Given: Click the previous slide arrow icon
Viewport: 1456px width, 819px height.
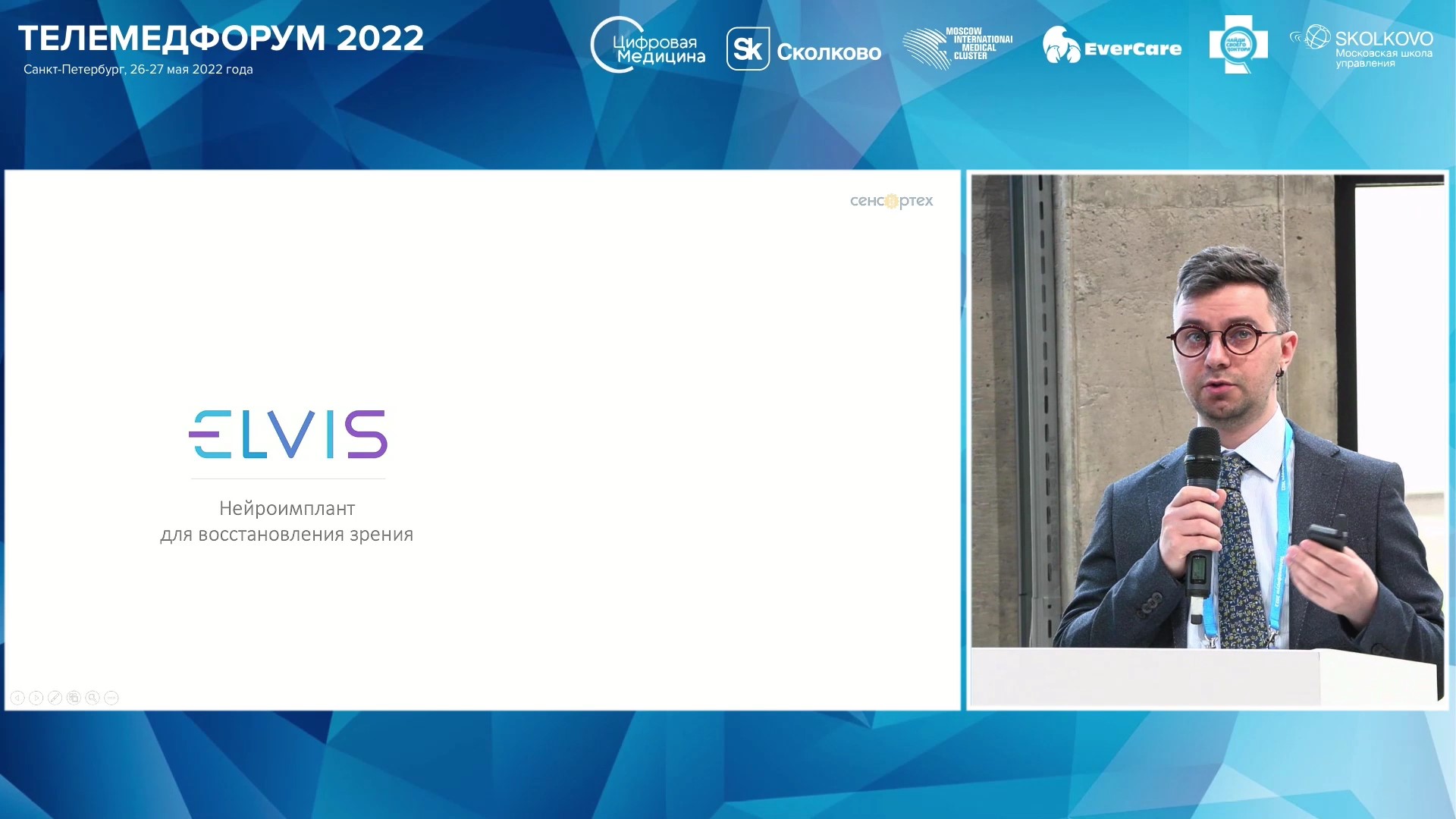Looking at the screenshot, I should (x=17, y=698).
